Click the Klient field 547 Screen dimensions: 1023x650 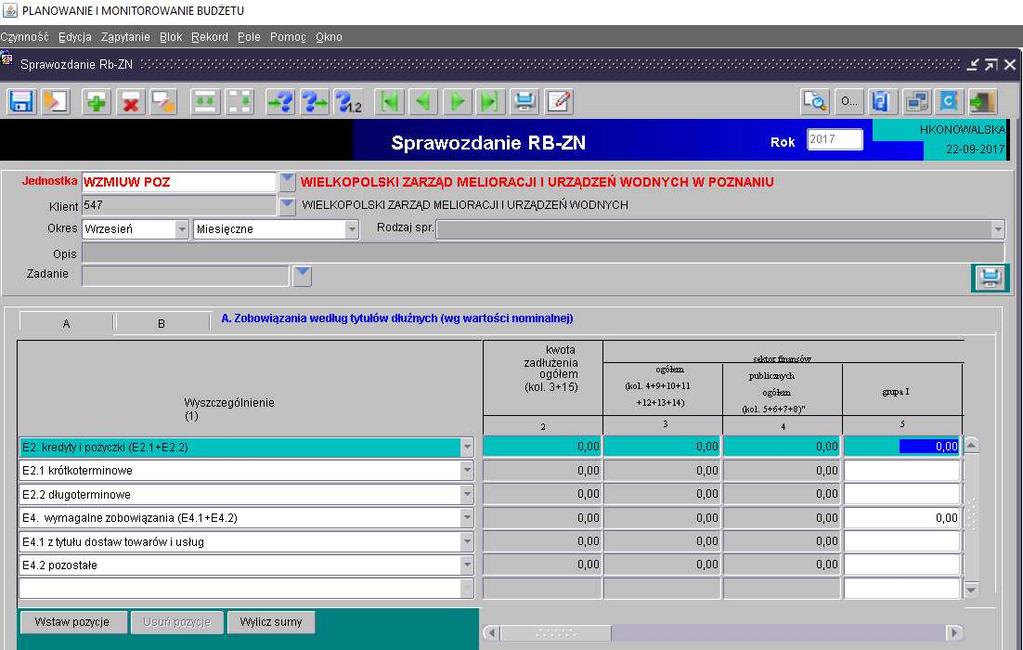tap(179, 206)
